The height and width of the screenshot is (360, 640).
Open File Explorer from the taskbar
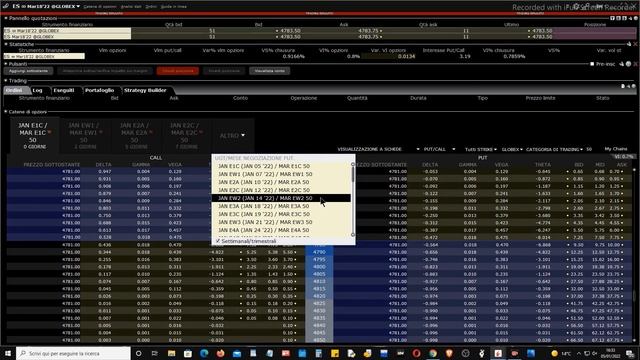[x=171, y=353]
